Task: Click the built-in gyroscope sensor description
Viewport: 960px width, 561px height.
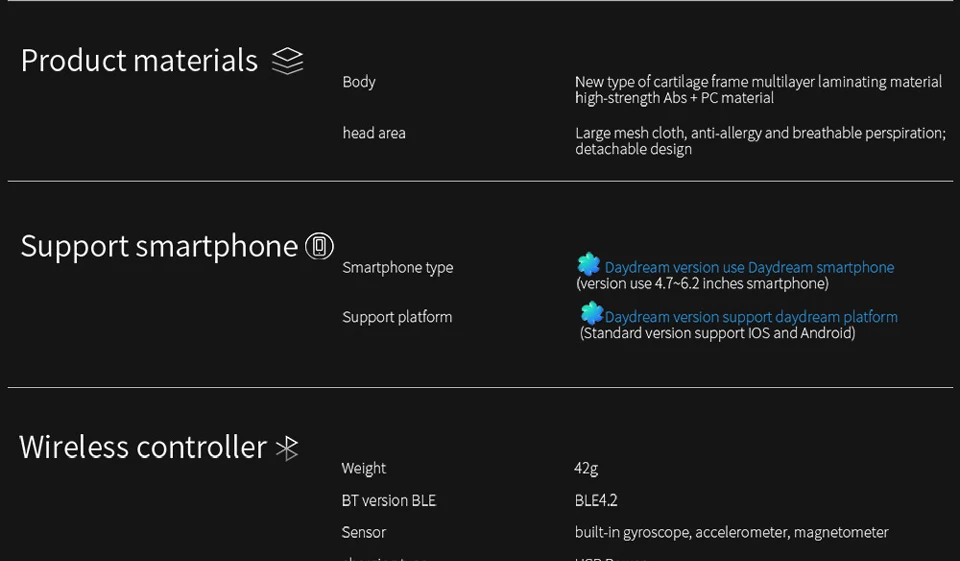Action: [x=732, y=533]
